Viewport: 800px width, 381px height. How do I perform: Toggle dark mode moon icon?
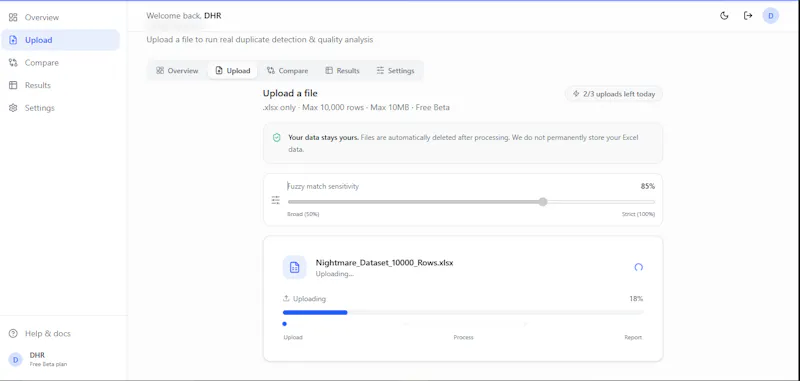point(724,16)
